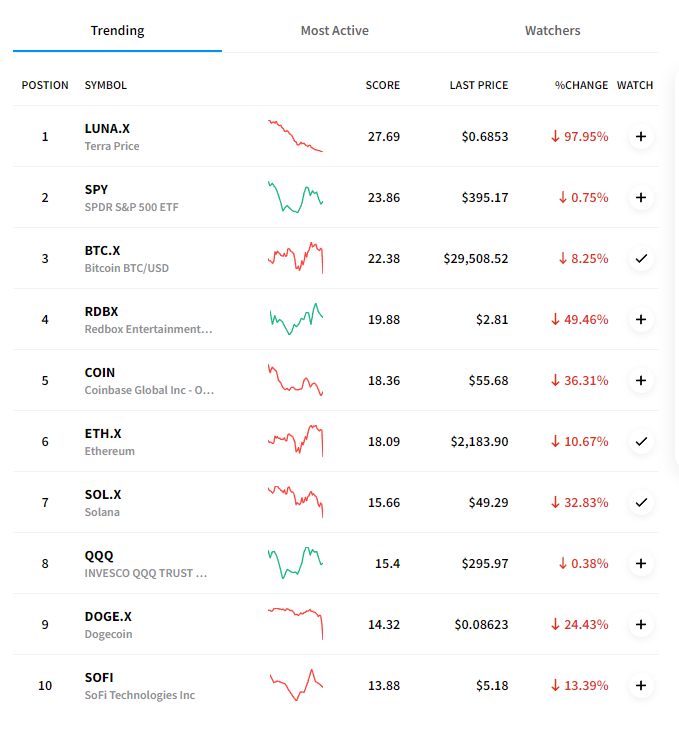This screenshot has height=737, width=679.
Task: Click the Terra Price subtitle
Action: point(112,146)
